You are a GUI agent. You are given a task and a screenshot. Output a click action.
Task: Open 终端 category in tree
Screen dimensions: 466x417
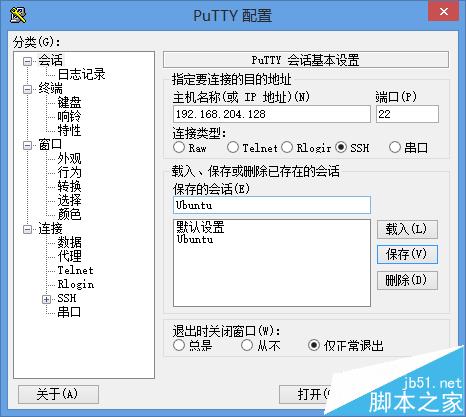click(50, 89)
